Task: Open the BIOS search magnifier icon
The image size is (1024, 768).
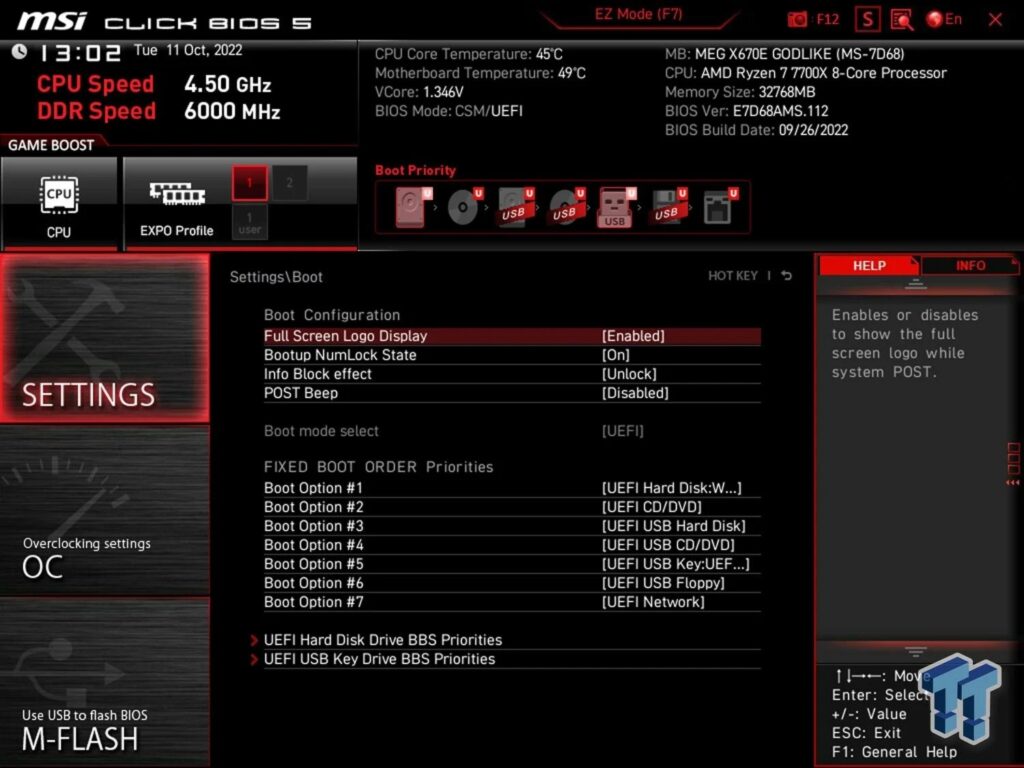Action: [902, 20]
